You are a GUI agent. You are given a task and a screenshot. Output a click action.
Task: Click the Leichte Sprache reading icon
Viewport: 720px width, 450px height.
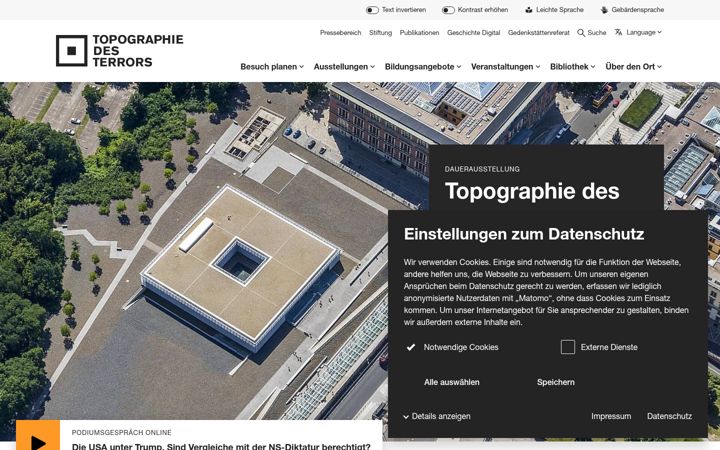pos(529,10)
